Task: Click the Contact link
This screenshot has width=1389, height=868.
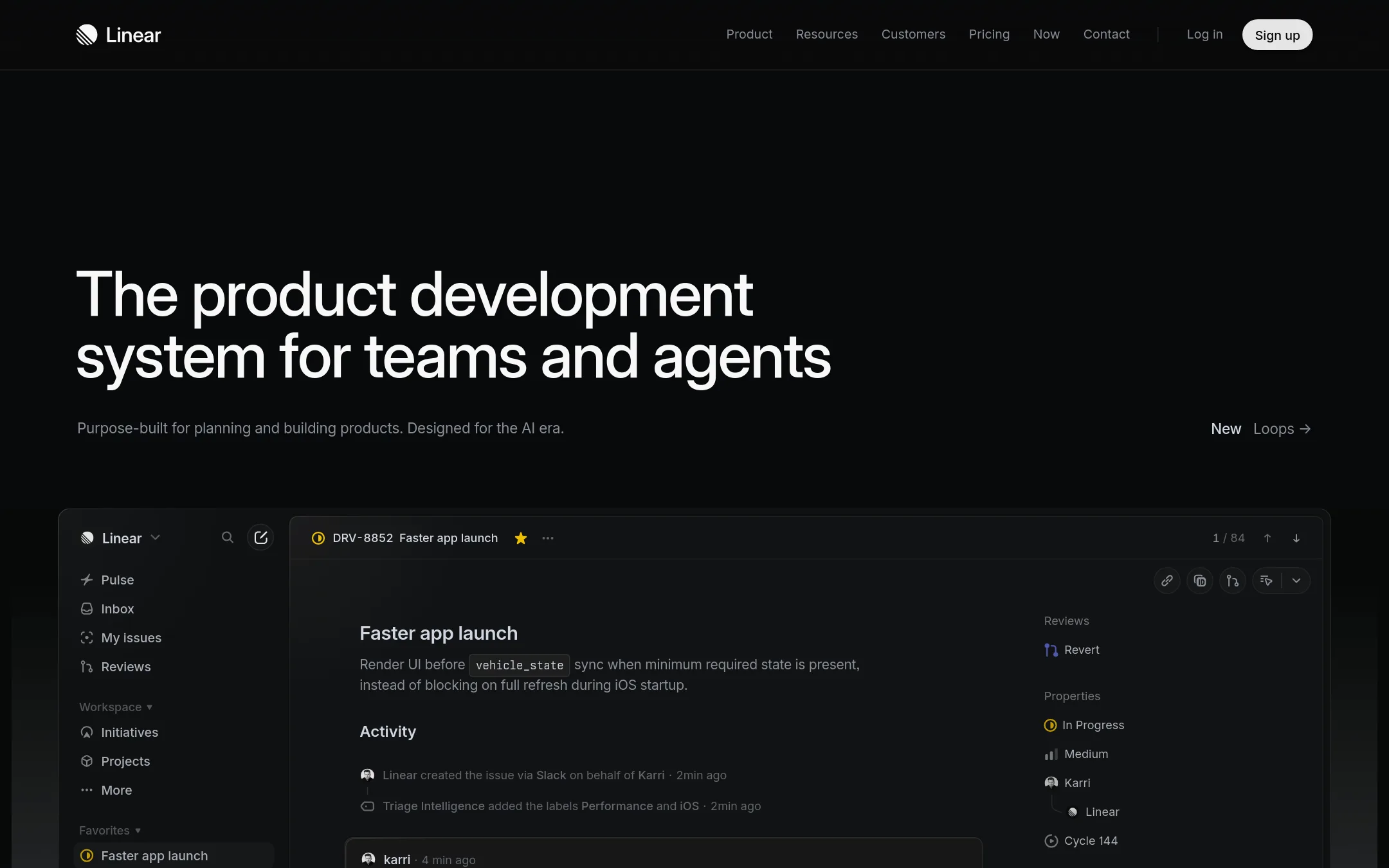Action: [1106, 34]
